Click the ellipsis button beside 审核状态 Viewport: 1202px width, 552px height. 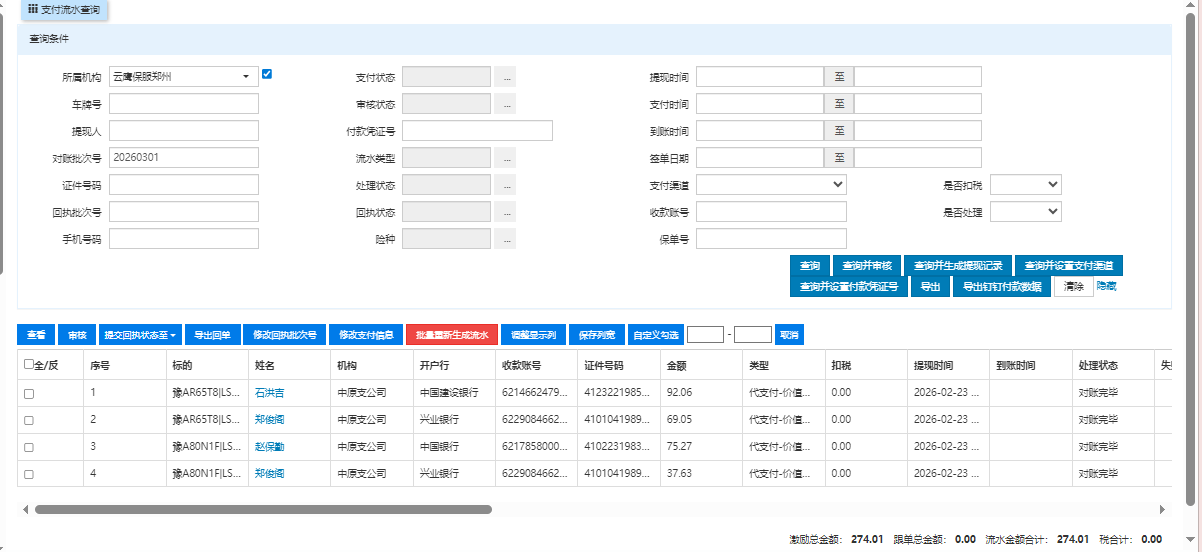click(x=507, y=104)
